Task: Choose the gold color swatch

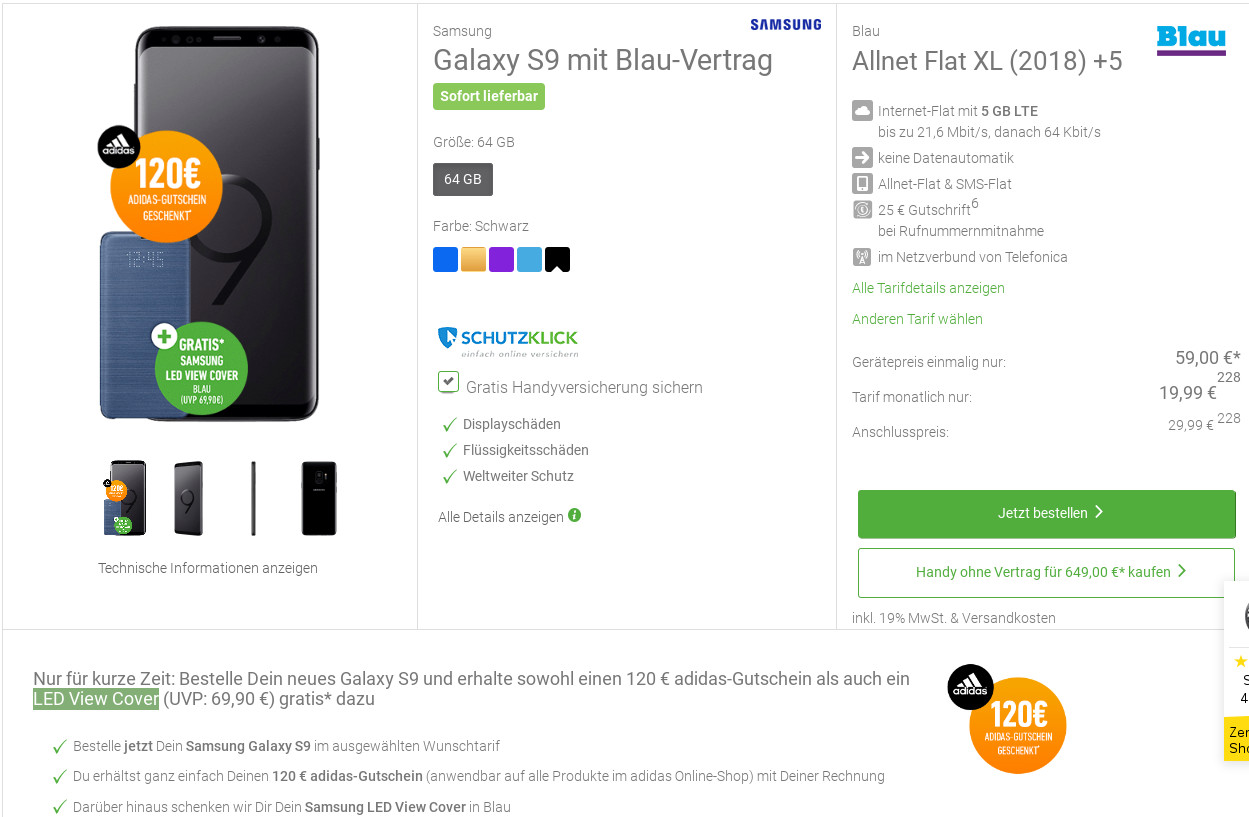Action: [473, 260]
